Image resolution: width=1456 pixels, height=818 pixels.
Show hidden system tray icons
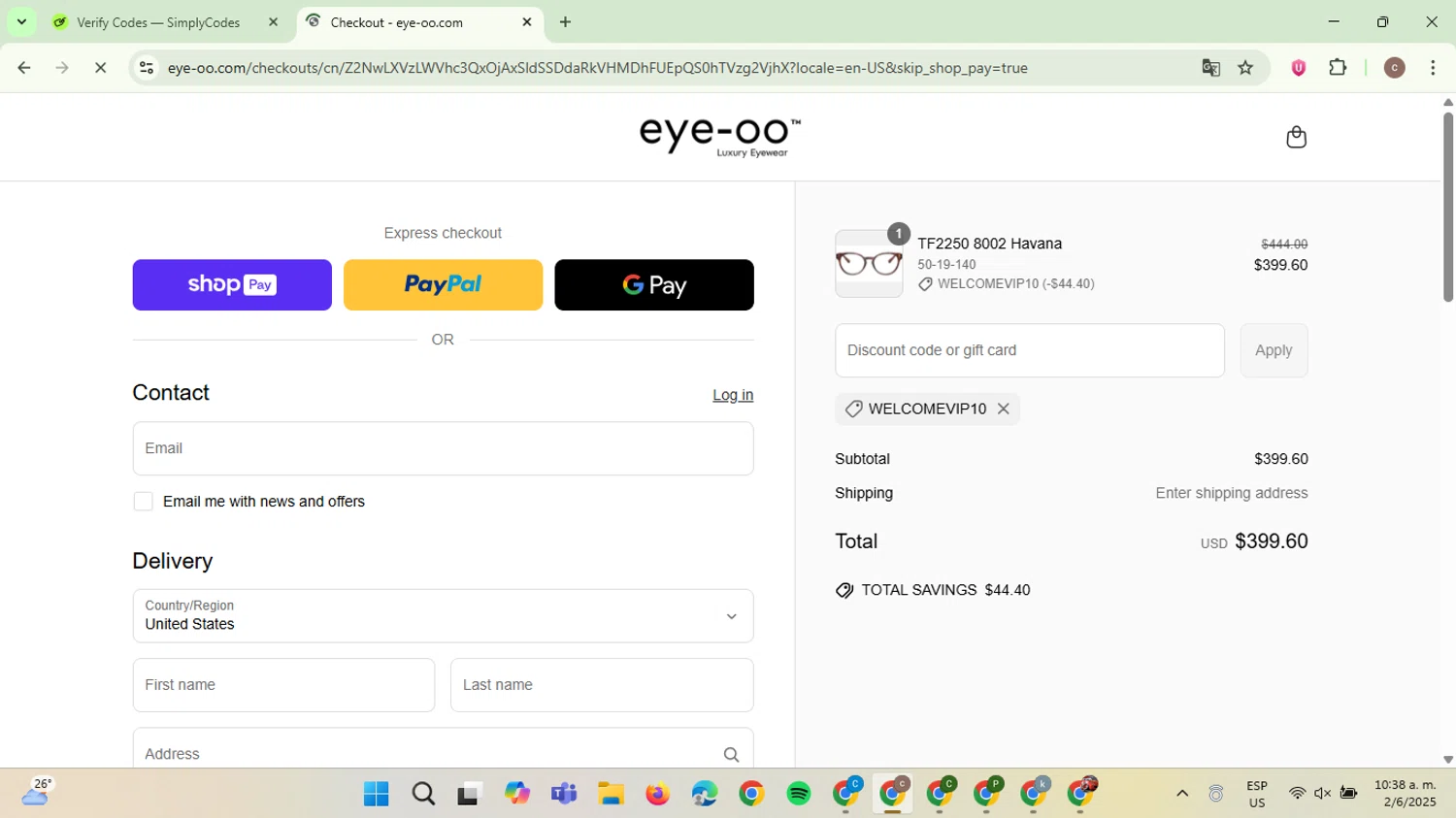(1182, 794)
